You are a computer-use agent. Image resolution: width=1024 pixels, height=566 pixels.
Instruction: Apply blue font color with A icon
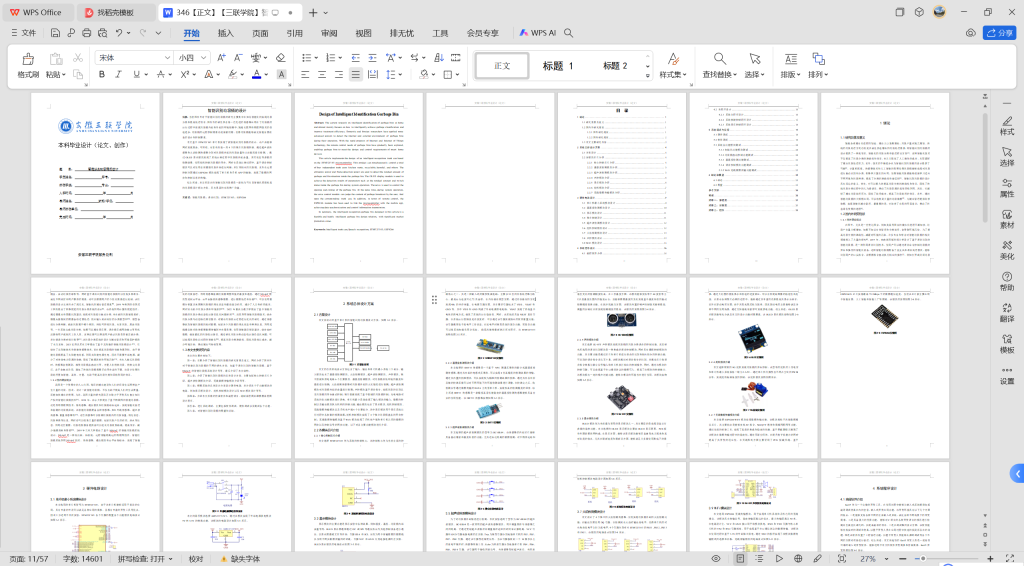257,74
